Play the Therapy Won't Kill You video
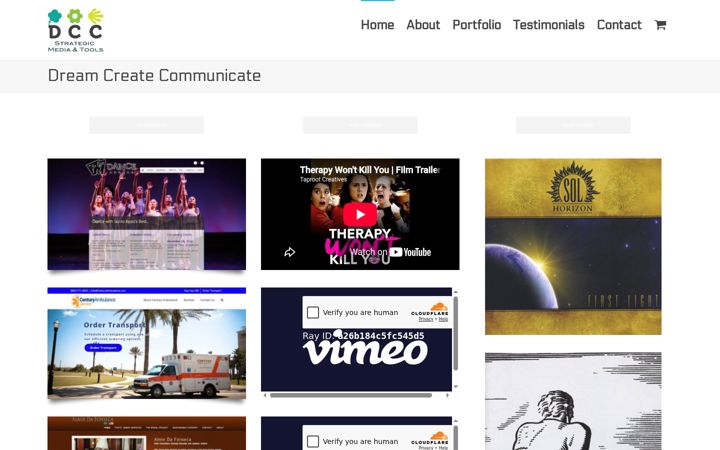Screen dimensions: 720x450 coord(360,214)
